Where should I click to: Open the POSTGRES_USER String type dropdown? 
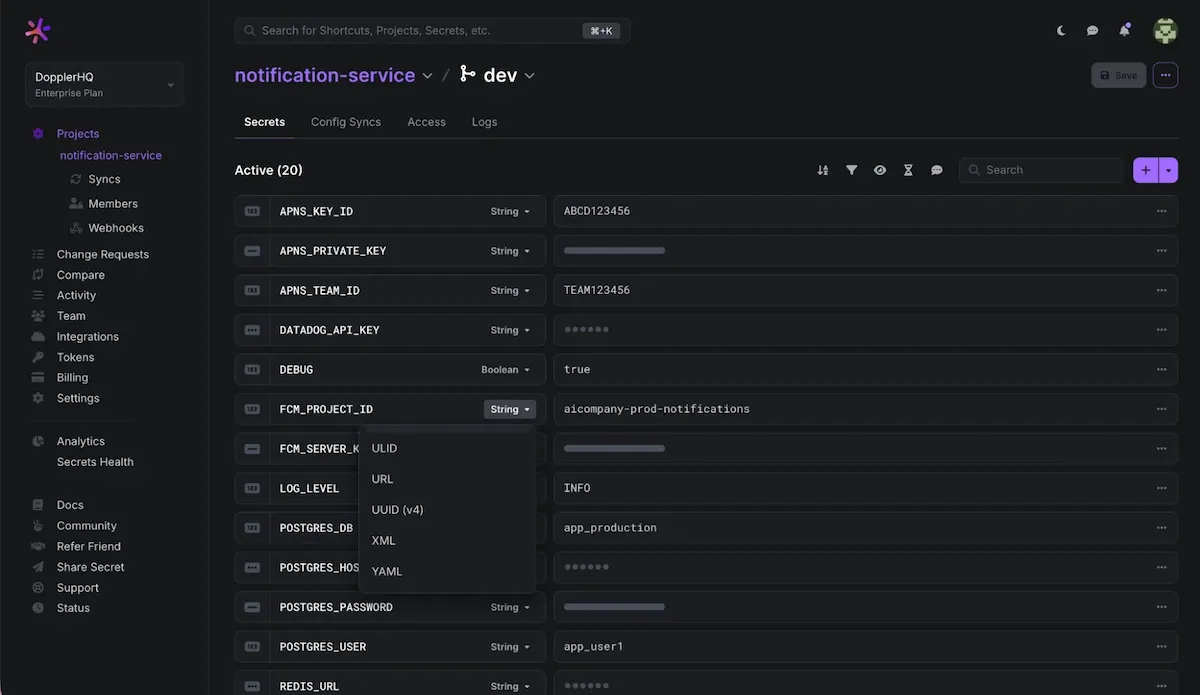click(x=510, y=647)
